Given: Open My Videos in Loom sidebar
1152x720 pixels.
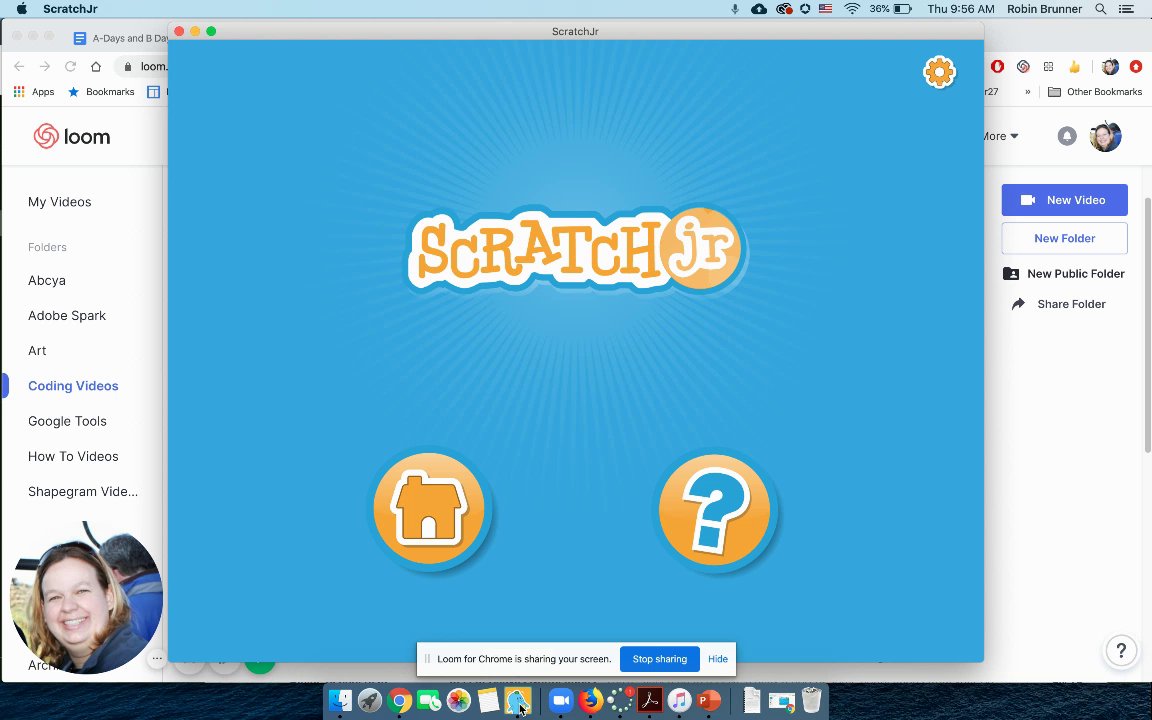Looking at the screenshot, I should [x=60, y=202].
